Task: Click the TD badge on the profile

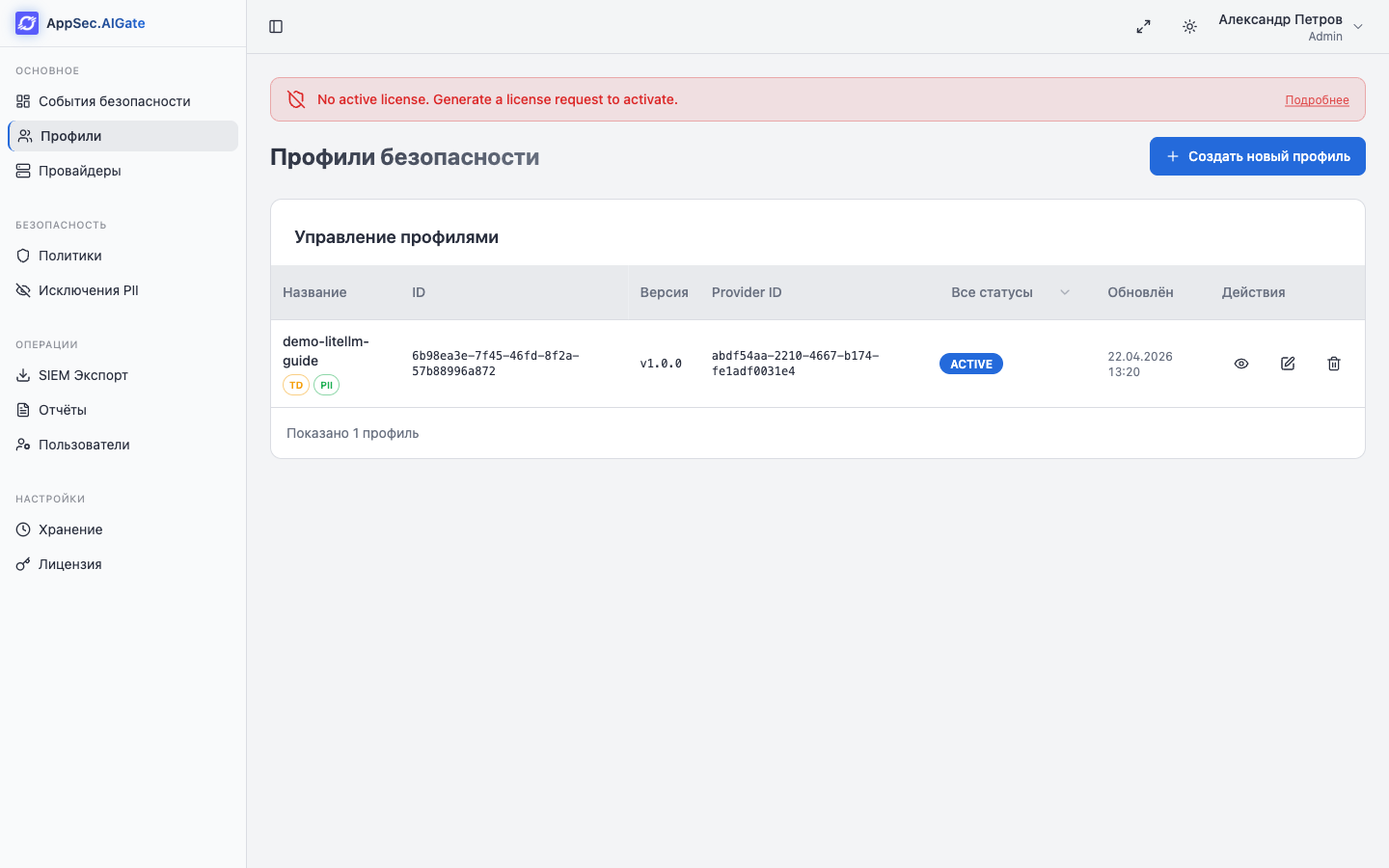Action: pyautogui.click(x=296, y=385)
